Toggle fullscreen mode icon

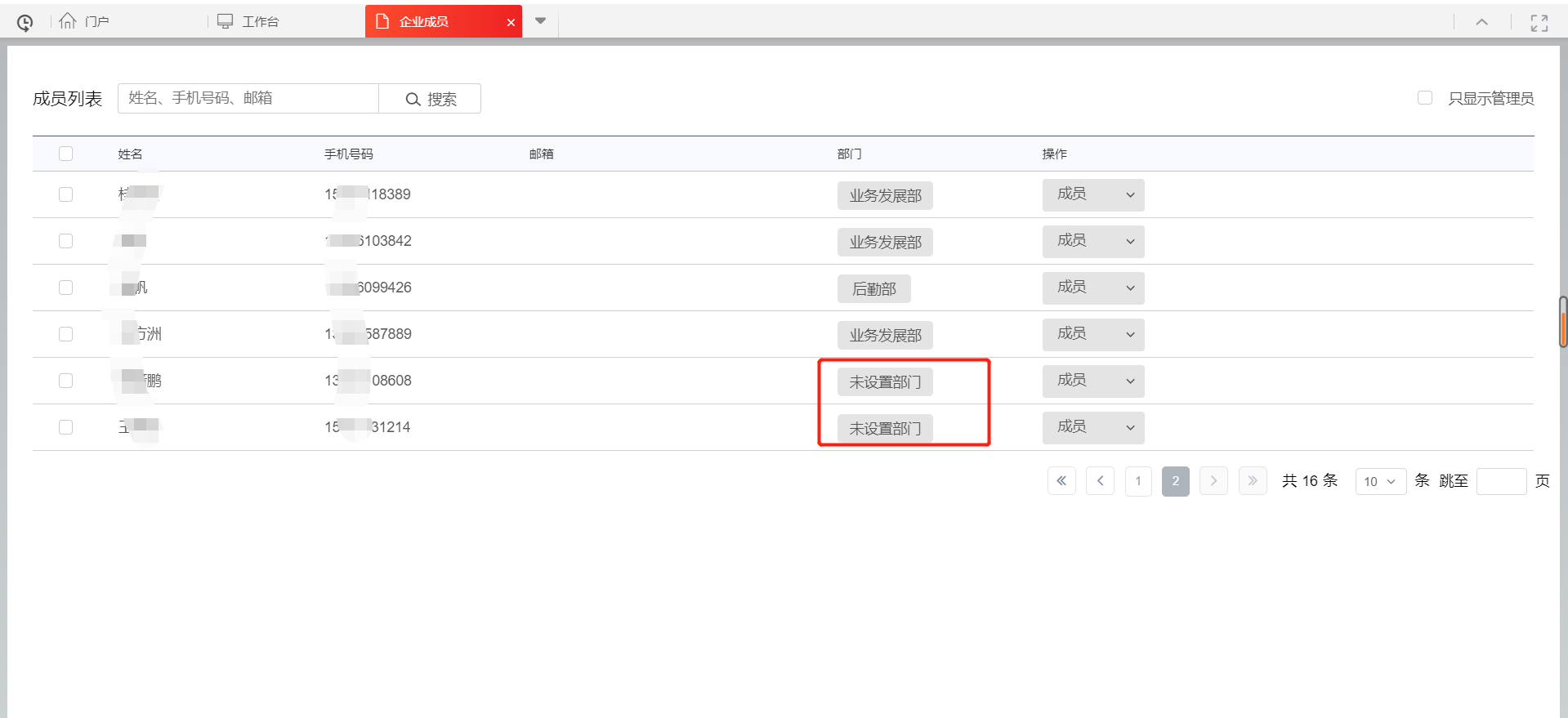coord(1539,23)
